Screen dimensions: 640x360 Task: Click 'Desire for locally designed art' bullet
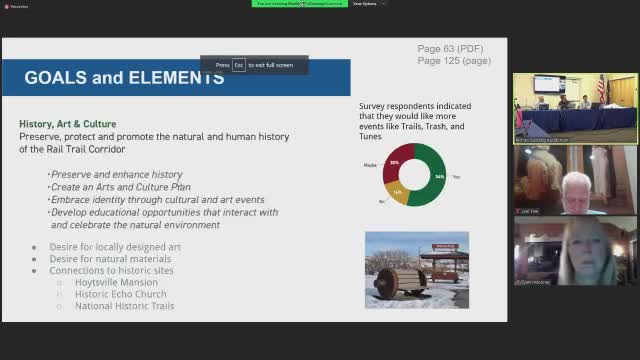115,247
